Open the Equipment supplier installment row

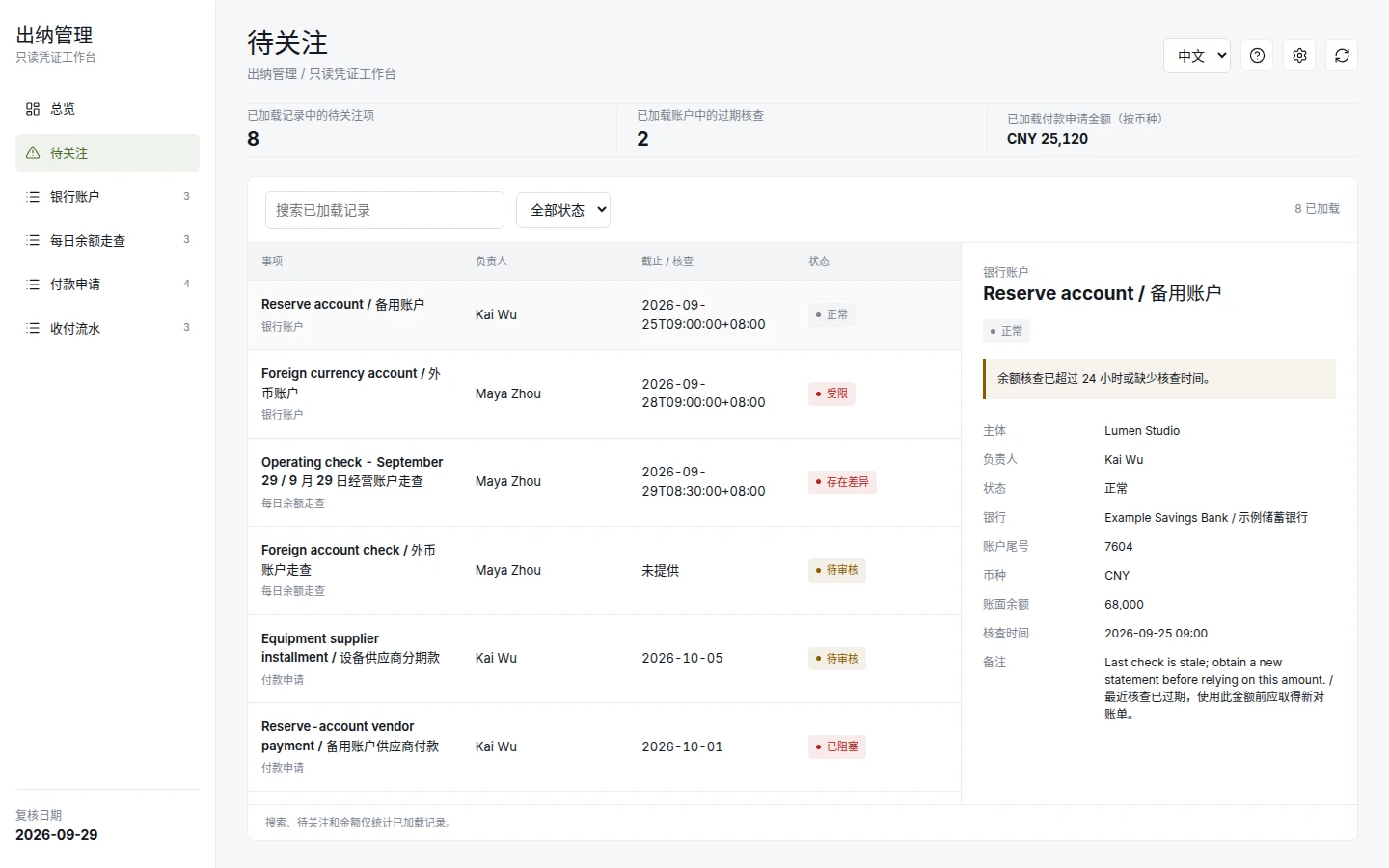(x=604, y=659)
